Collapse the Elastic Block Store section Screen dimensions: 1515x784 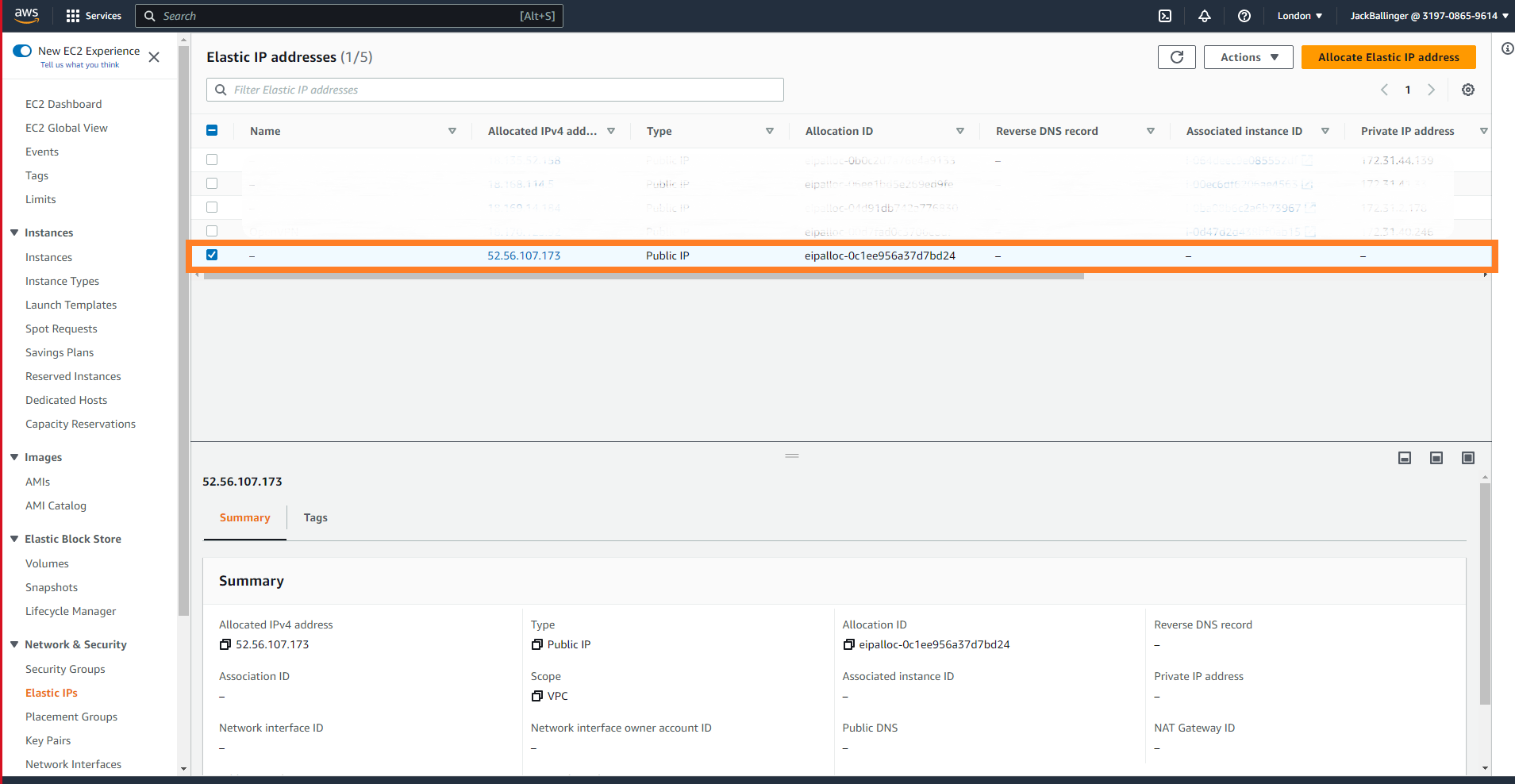tap(14, 539)
